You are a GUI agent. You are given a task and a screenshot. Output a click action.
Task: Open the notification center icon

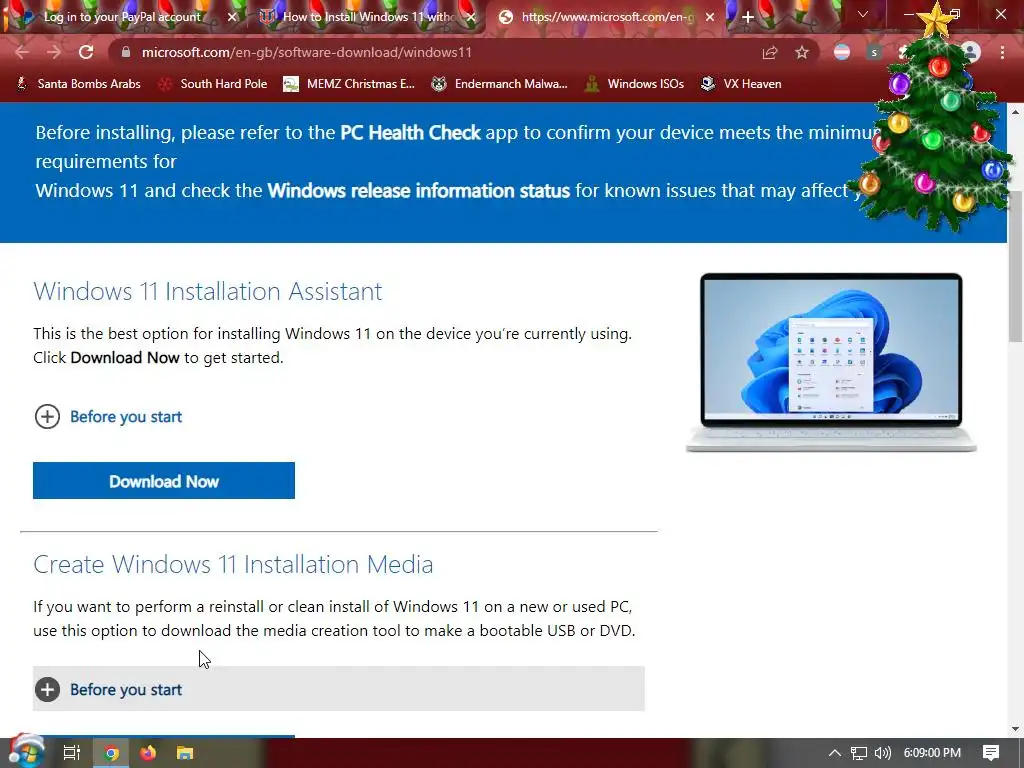(991, 753)
